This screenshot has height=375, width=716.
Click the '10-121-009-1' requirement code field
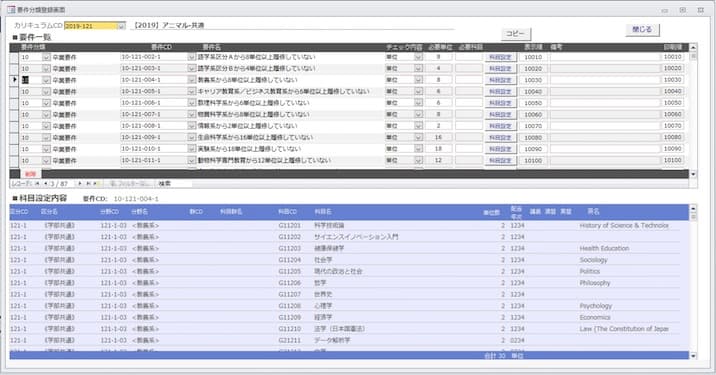pyautogui.click(x=154, y=137)
